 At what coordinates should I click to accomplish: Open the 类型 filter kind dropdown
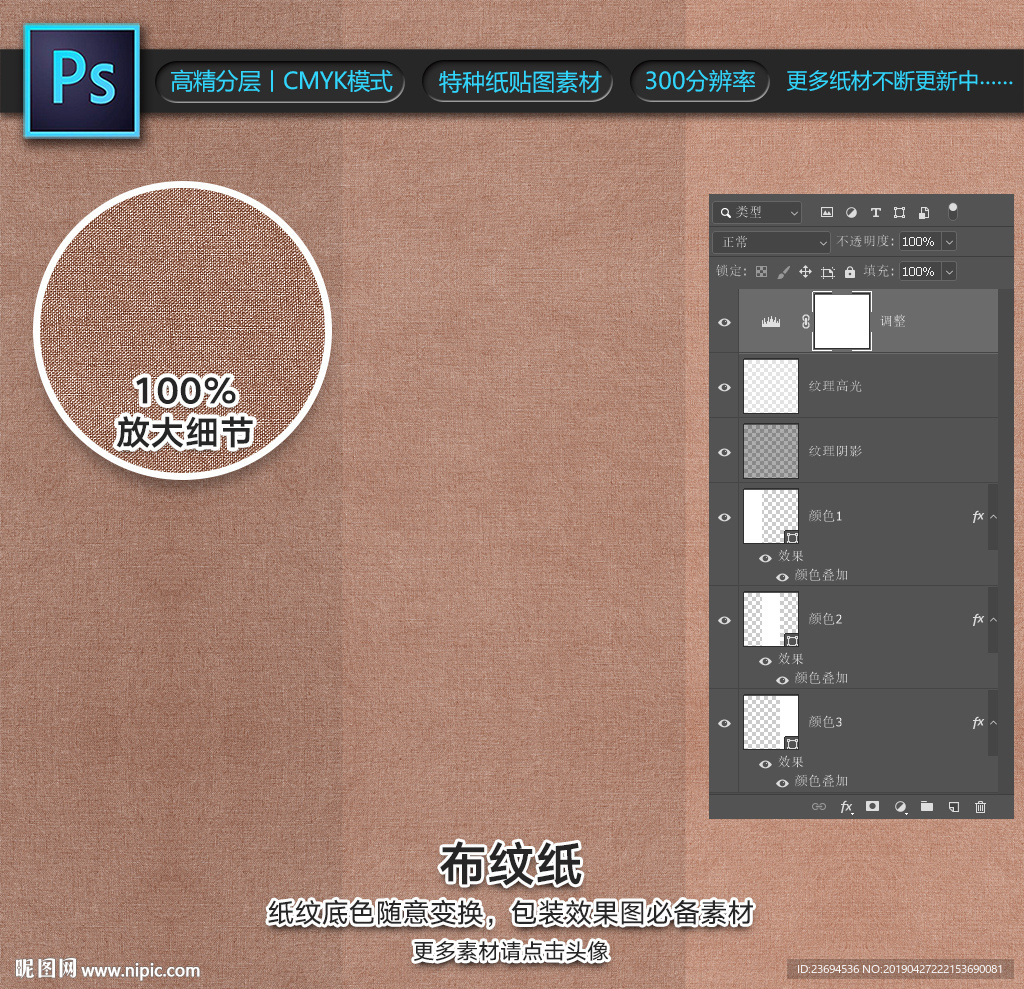pyautogui.click(x=758, y=212)
